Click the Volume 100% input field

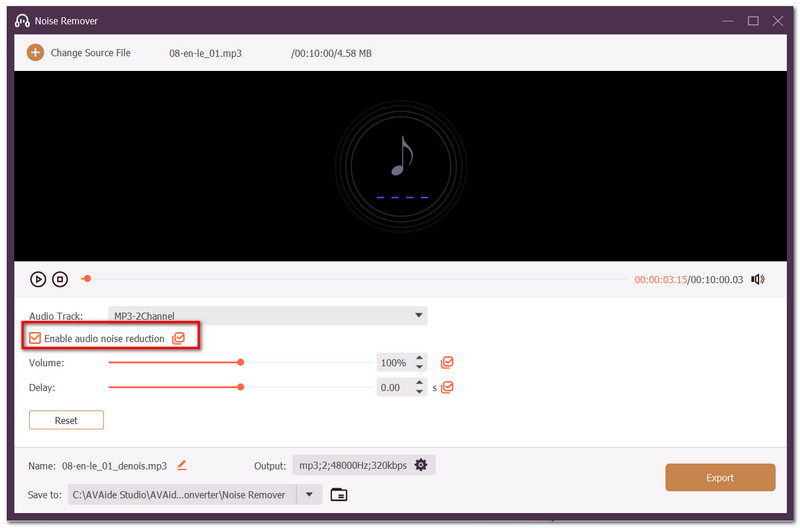pyautogui.click(x=395, y=363)
